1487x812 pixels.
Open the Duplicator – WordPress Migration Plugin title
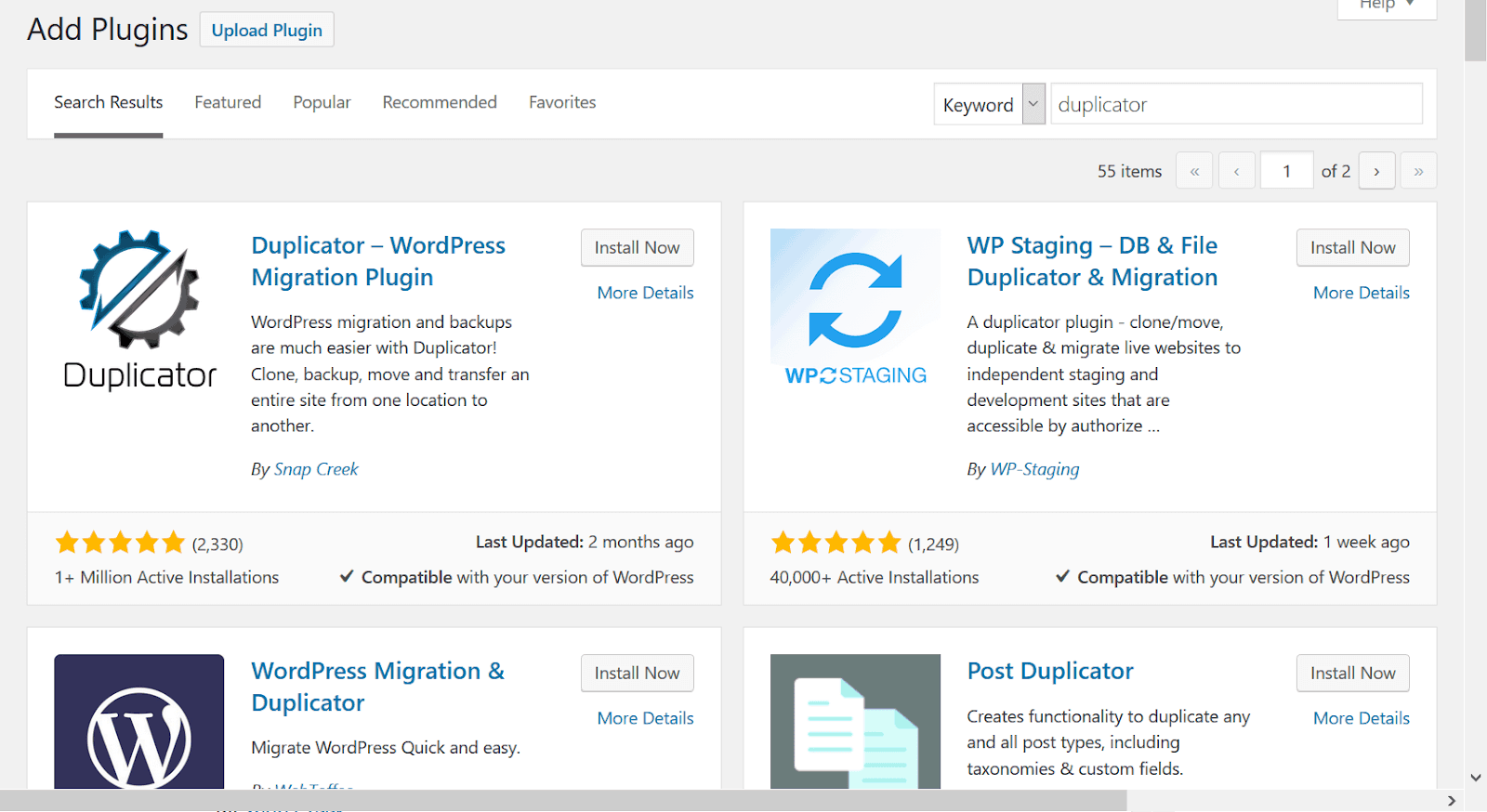(378, 261)
